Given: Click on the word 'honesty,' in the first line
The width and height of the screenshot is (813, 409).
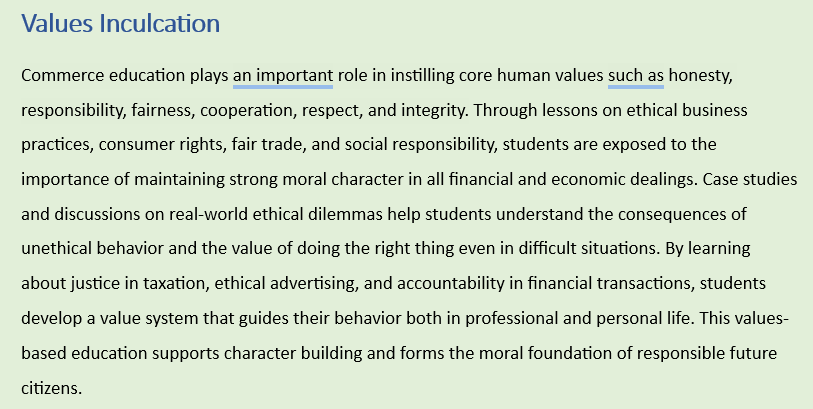Looking at the screenshot, I should (700, 76).
